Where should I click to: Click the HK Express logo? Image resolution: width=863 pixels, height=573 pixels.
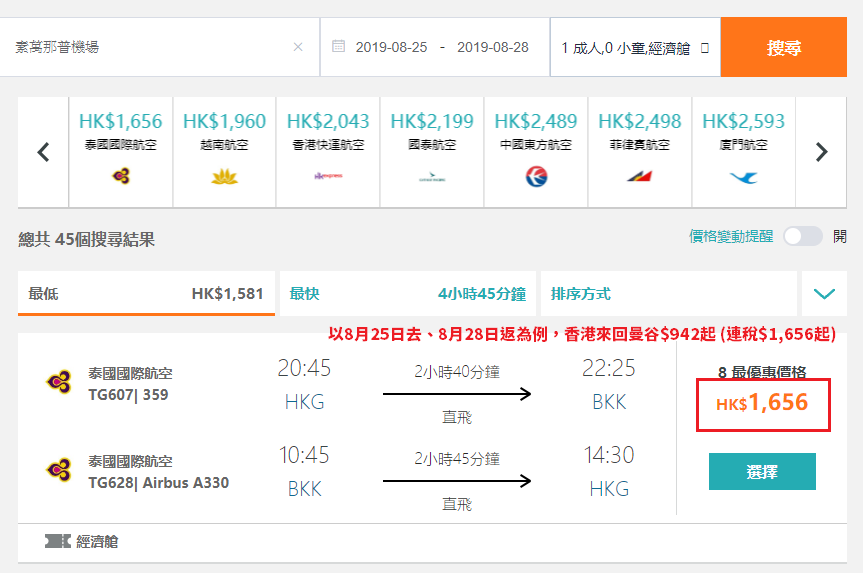tap(328, 176)
